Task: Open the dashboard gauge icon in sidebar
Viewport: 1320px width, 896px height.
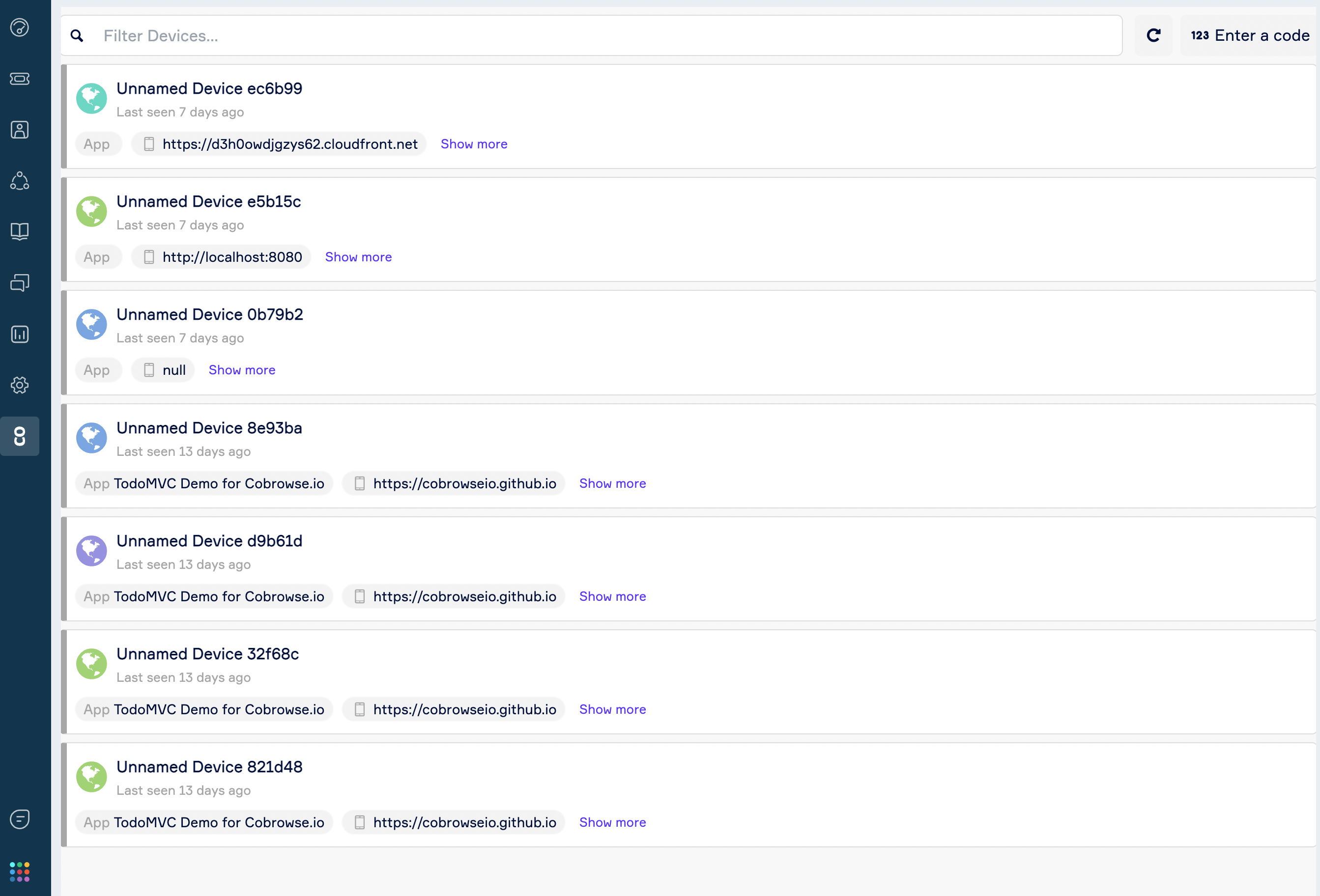Action: (20, 27)
